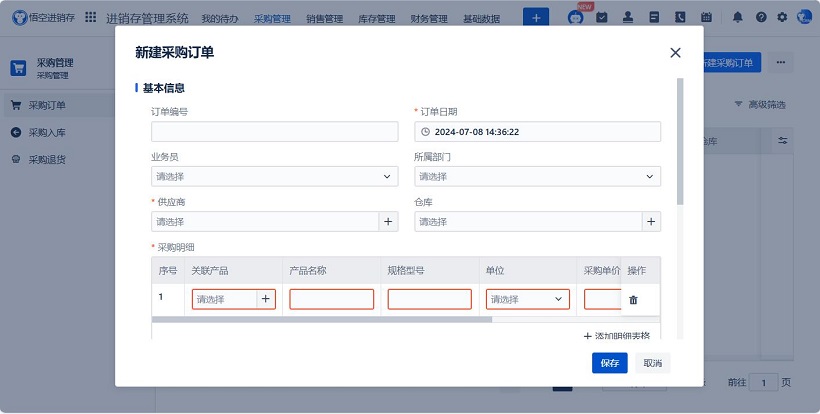Click the 新建采购订单 button behind the dialog
Viewport: 820px width, 414px height.
731,63
